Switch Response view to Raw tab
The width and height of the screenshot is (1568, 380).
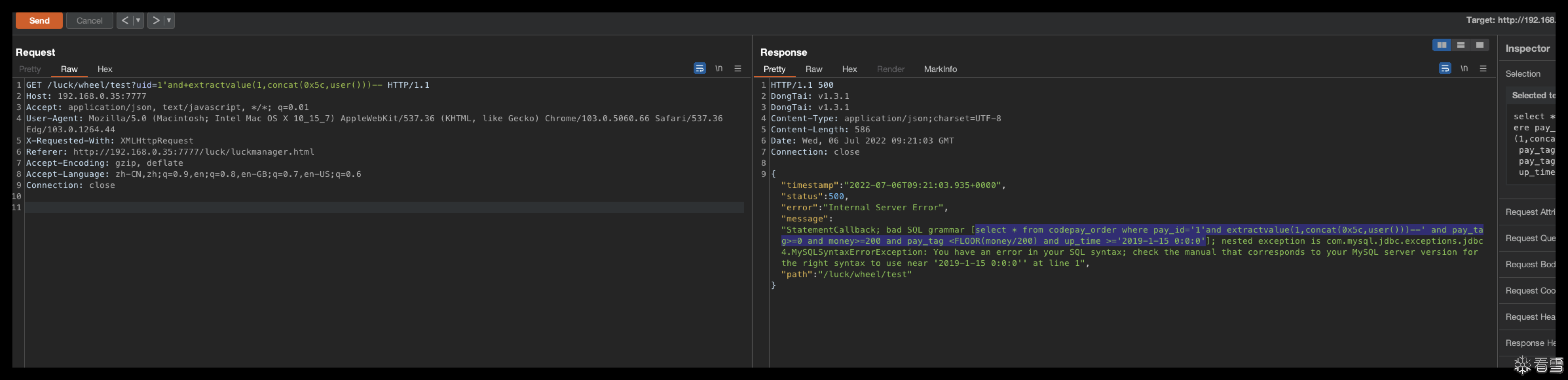(x=813, y=69)
